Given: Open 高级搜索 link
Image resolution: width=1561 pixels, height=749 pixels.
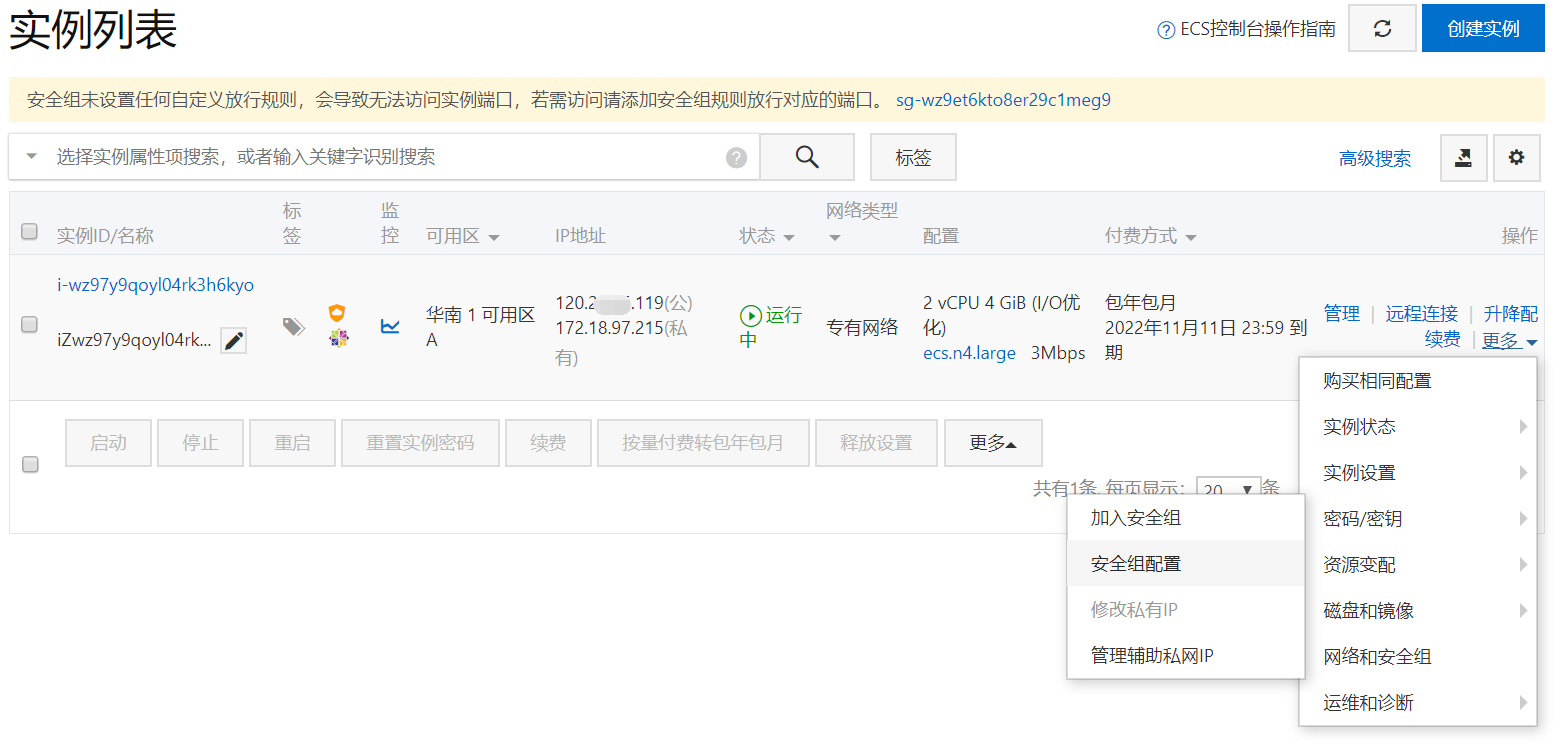Looking at the screenshot, I should pos(1375,158).
